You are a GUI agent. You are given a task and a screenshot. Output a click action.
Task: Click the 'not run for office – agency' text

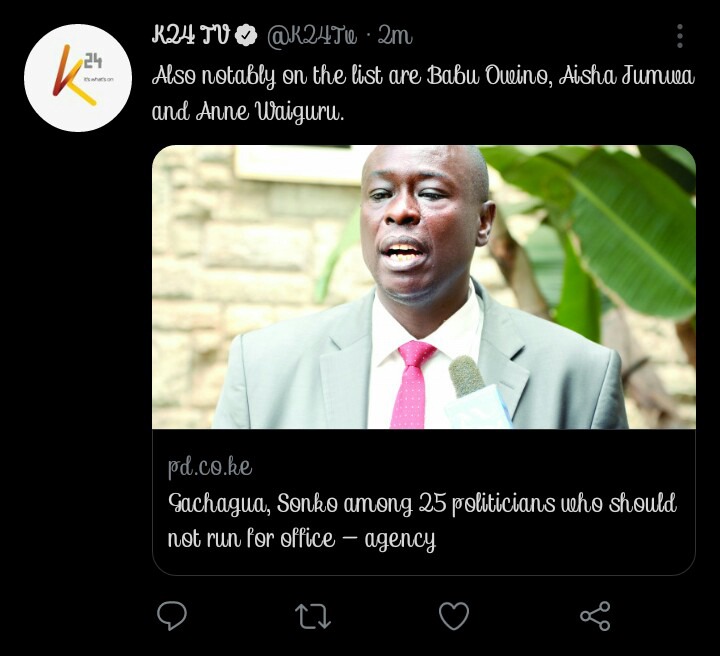(301, 539)
